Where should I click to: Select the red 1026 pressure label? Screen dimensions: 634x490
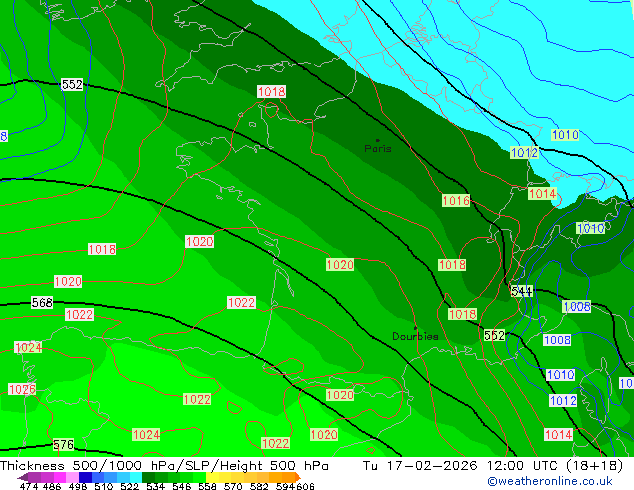22,389
